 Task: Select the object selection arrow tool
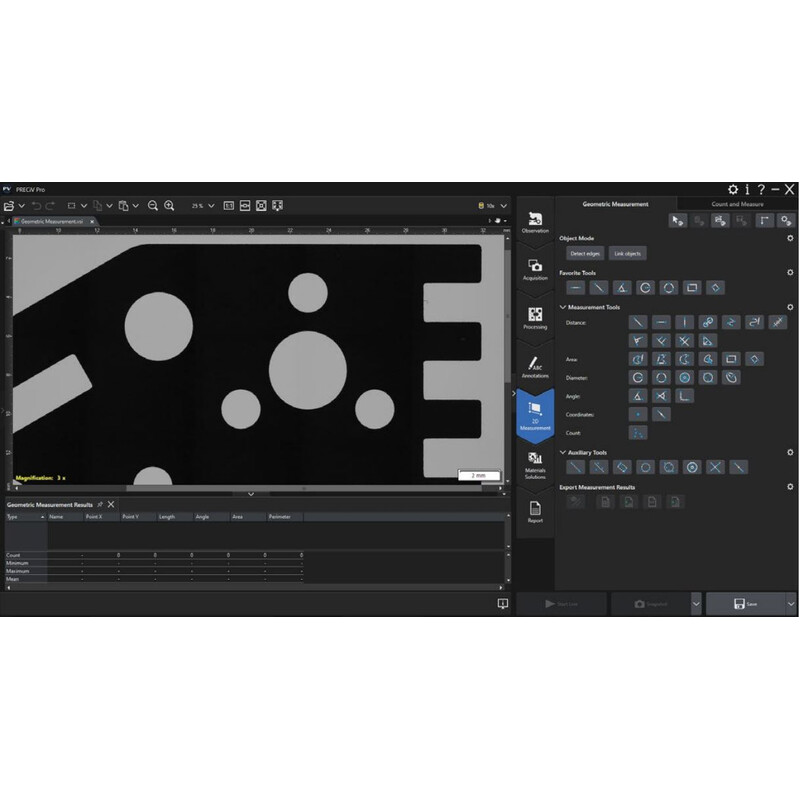[x=676, y=220]
